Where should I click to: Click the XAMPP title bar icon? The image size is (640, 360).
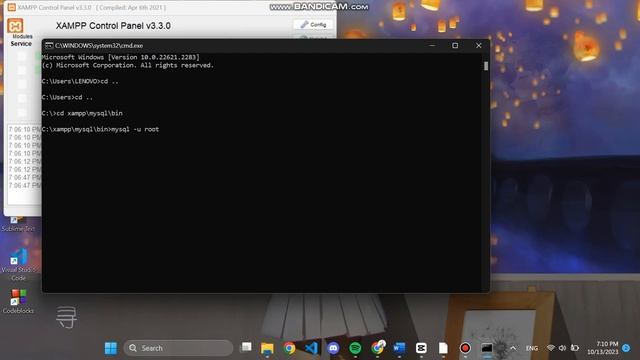click(x=11, y=7)
